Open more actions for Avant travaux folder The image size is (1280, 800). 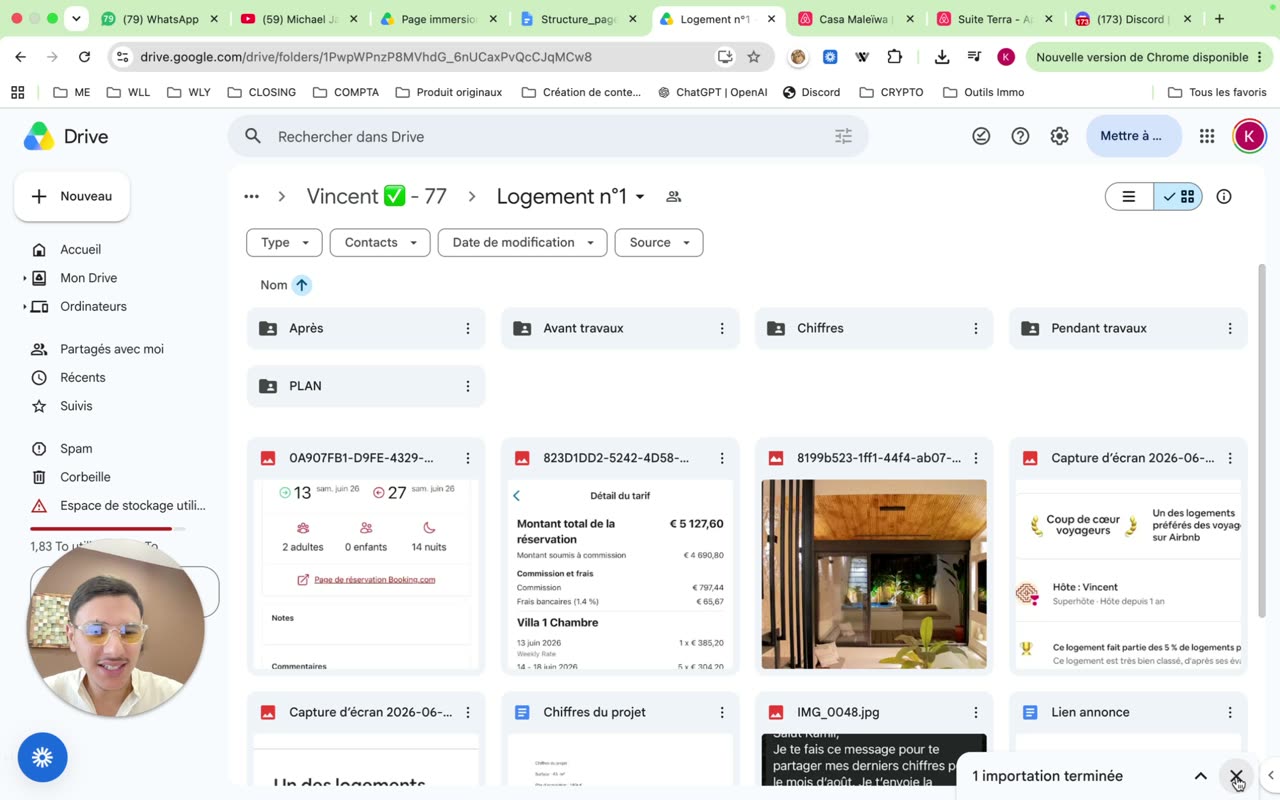pos(721,328)
